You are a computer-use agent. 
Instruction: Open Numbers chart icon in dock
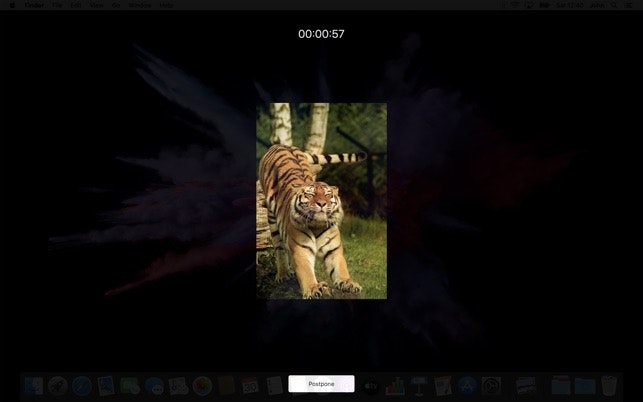(395, 386)
